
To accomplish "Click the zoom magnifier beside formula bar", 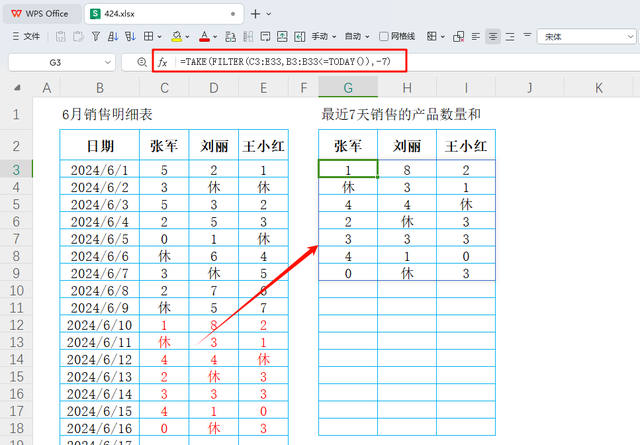I will pyautogui.click(x=142, y=62).
